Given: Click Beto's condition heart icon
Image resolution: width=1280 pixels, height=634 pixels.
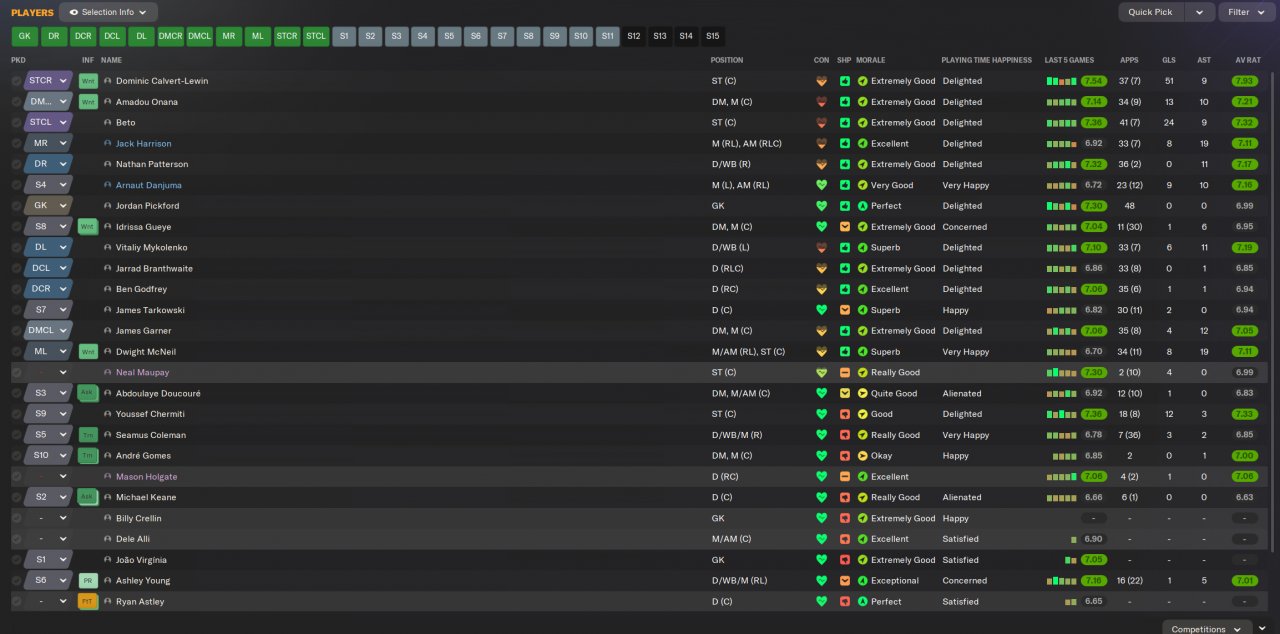Looking at the screenshot, I should coord(822,123).
